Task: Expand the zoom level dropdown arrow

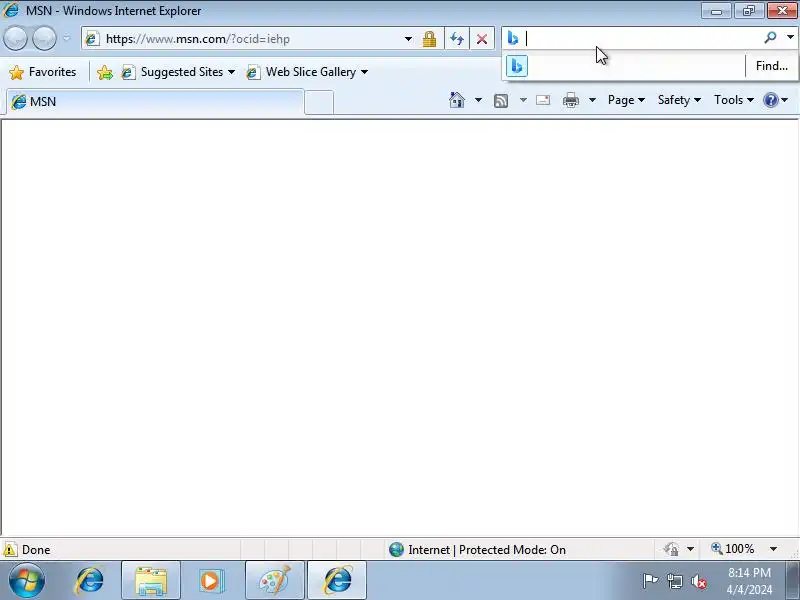Action: [x=773, y=549]
